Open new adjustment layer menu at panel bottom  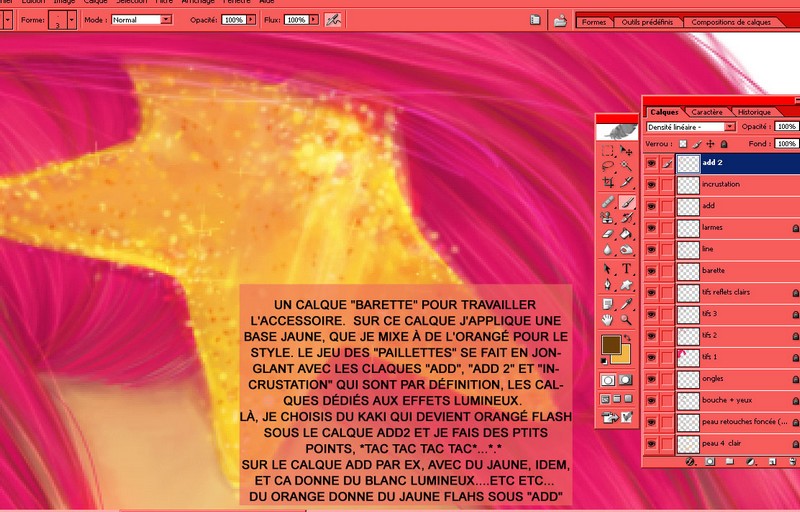click(x=751, y=462)
